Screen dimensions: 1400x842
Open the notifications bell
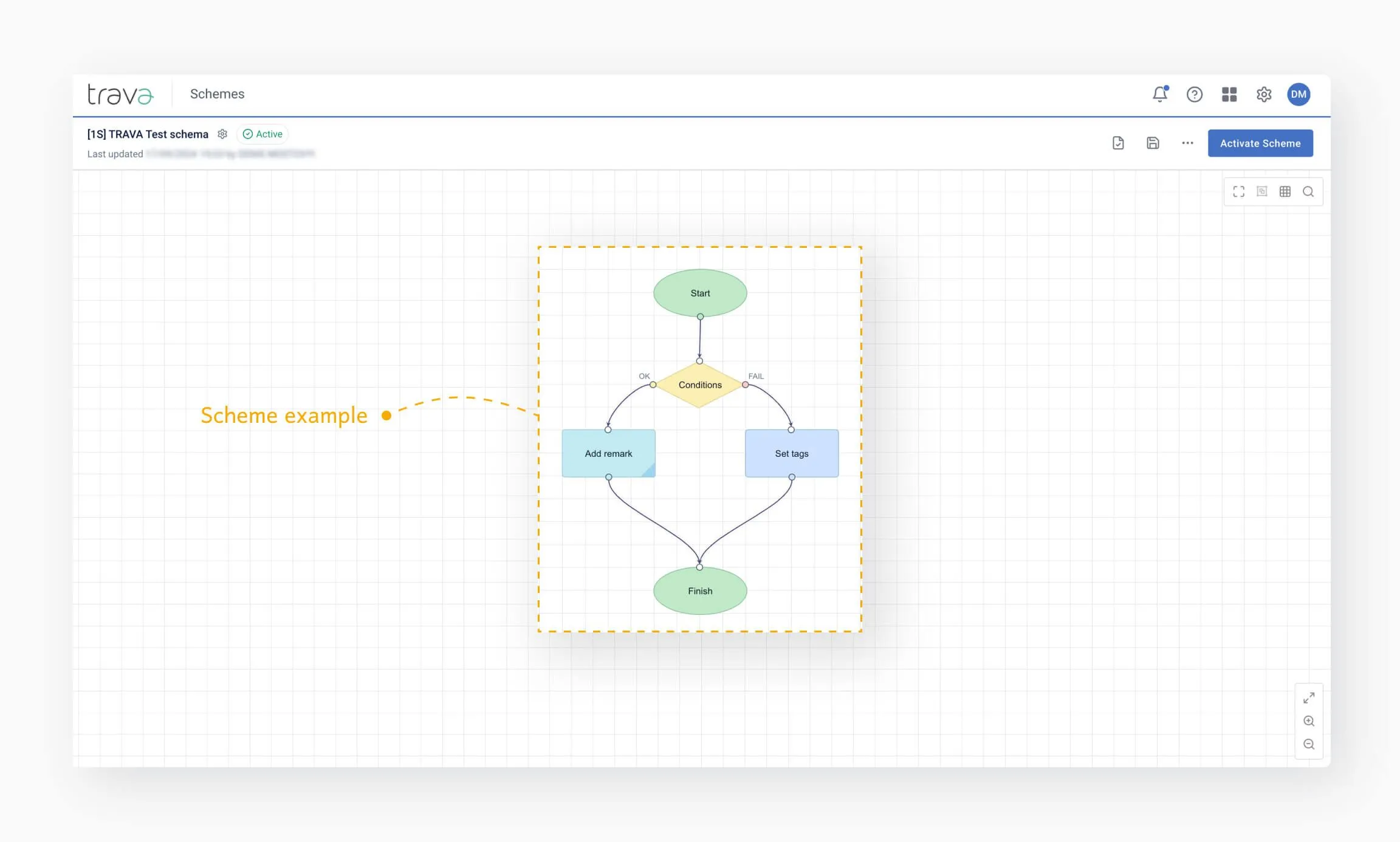[x=1159, y=94]
